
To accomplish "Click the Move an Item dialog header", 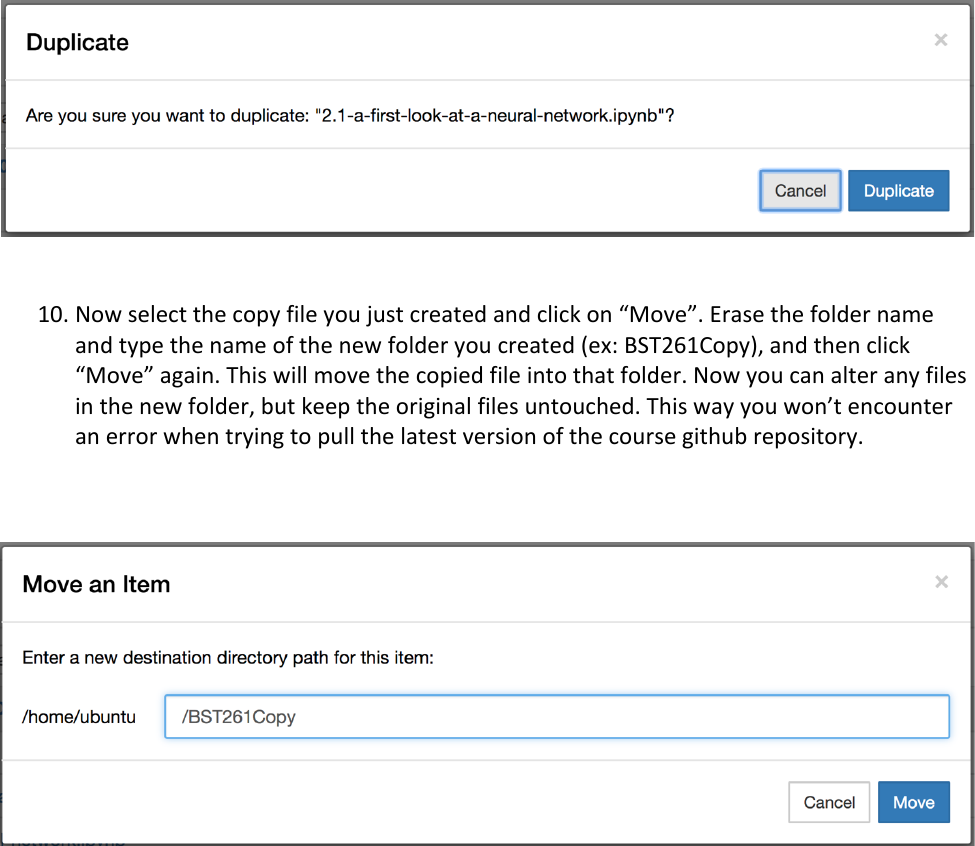I will click(96, 584).
